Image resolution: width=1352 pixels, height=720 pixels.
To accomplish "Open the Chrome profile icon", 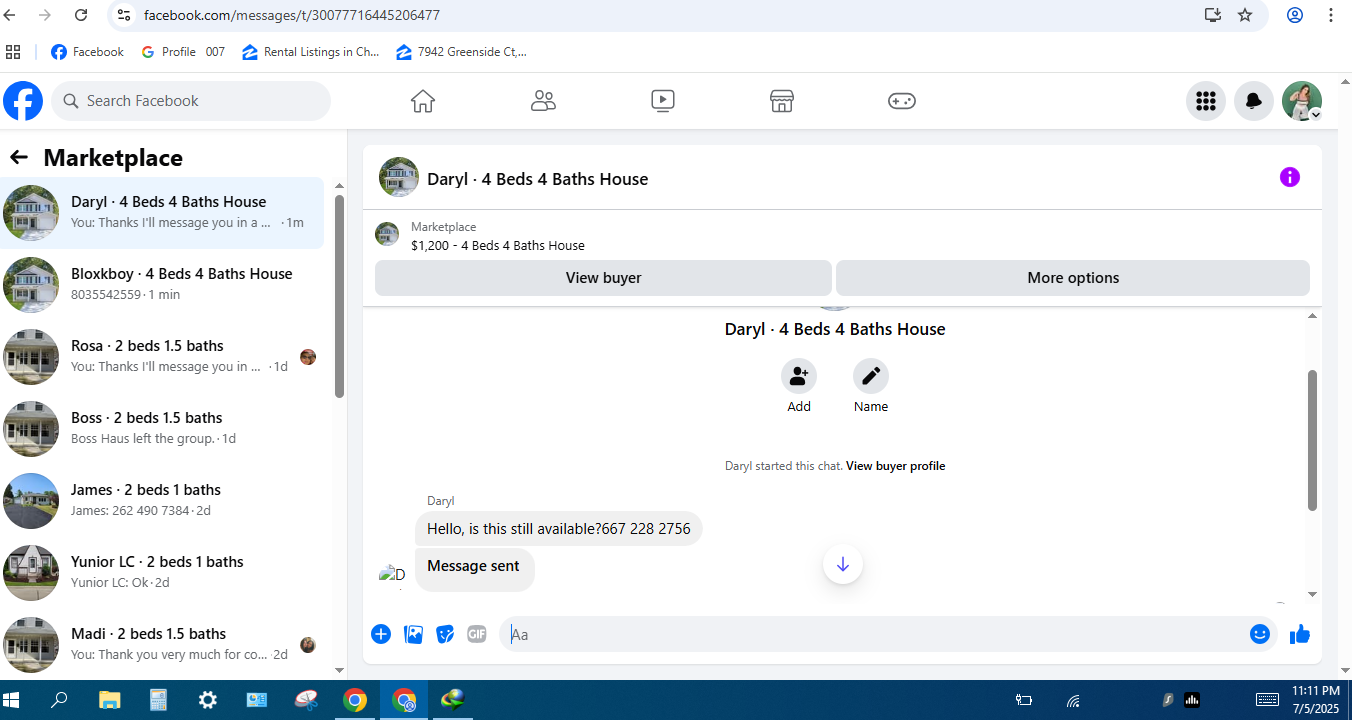I will coord(1295,15).
